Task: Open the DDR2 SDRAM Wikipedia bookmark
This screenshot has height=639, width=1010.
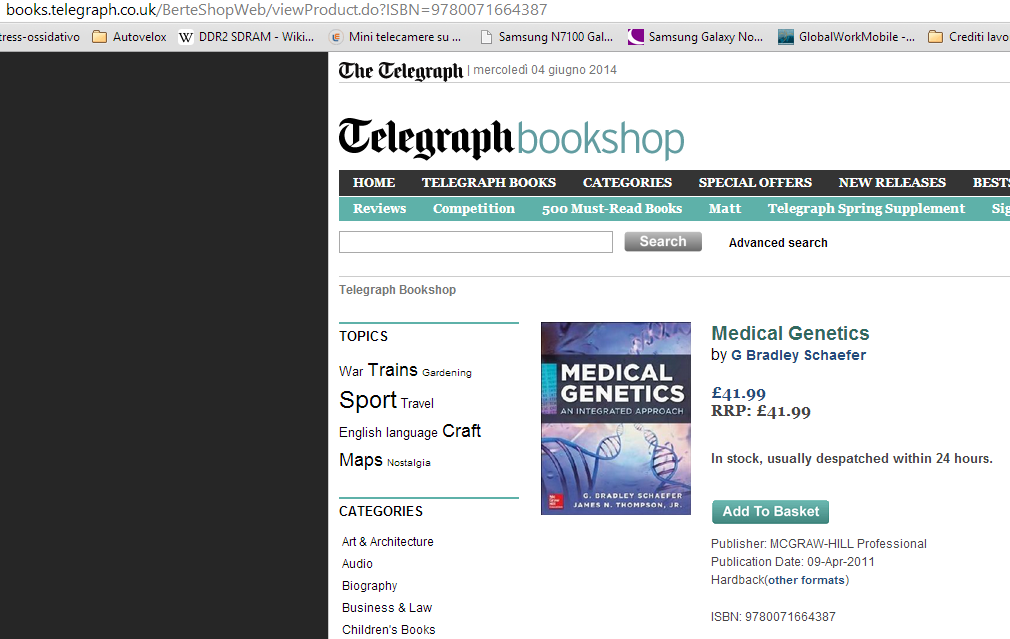Action: coord(247,37)
